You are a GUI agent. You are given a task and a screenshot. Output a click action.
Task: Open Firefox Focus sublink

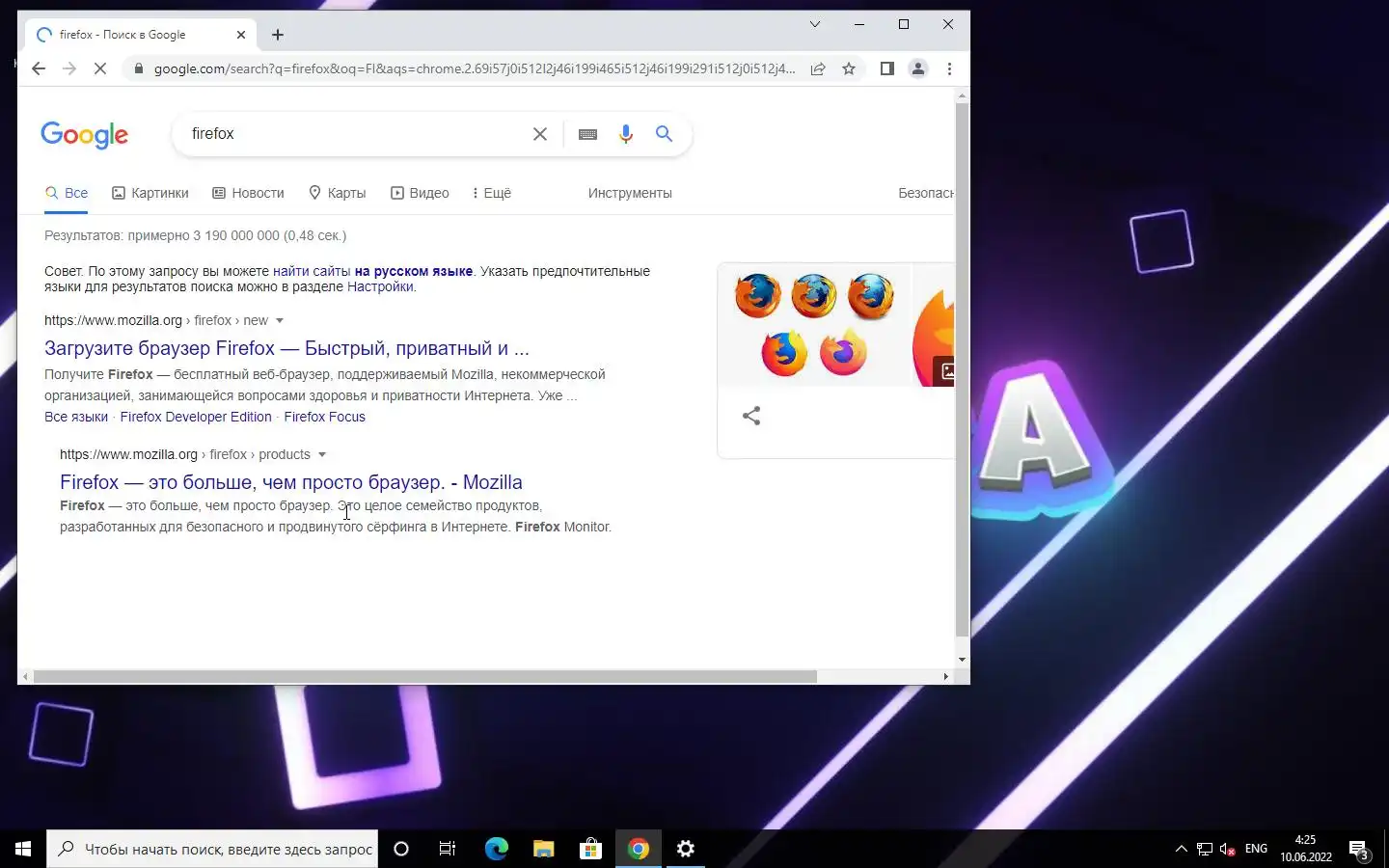[324, 417]
